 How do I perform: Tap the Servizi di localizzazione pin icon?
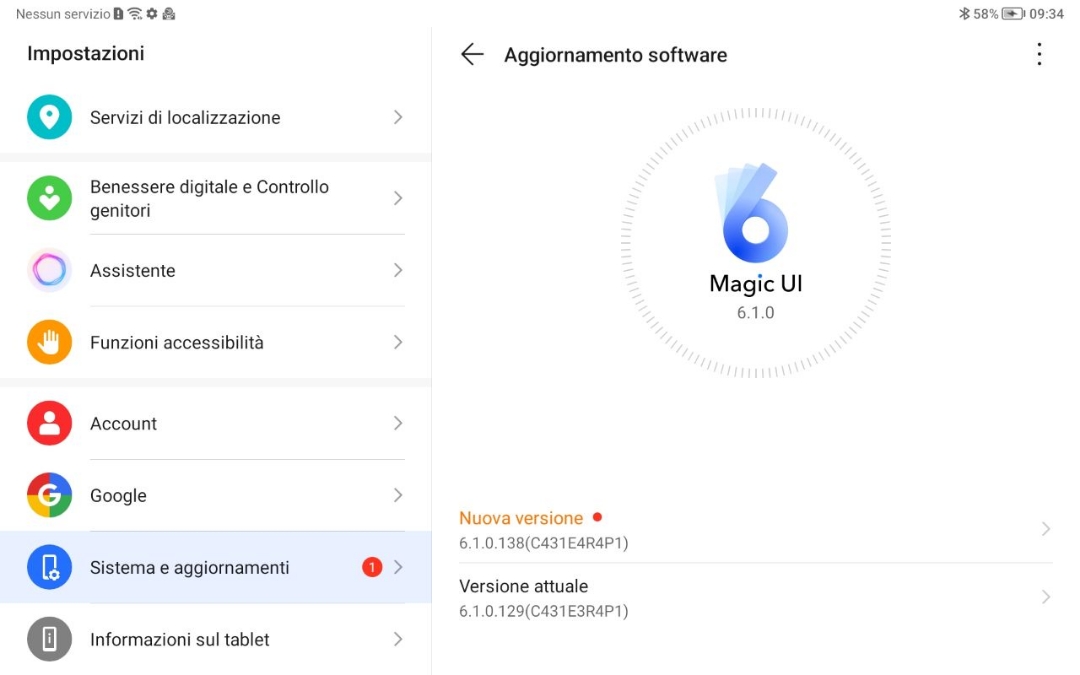(x=49, y=117)
